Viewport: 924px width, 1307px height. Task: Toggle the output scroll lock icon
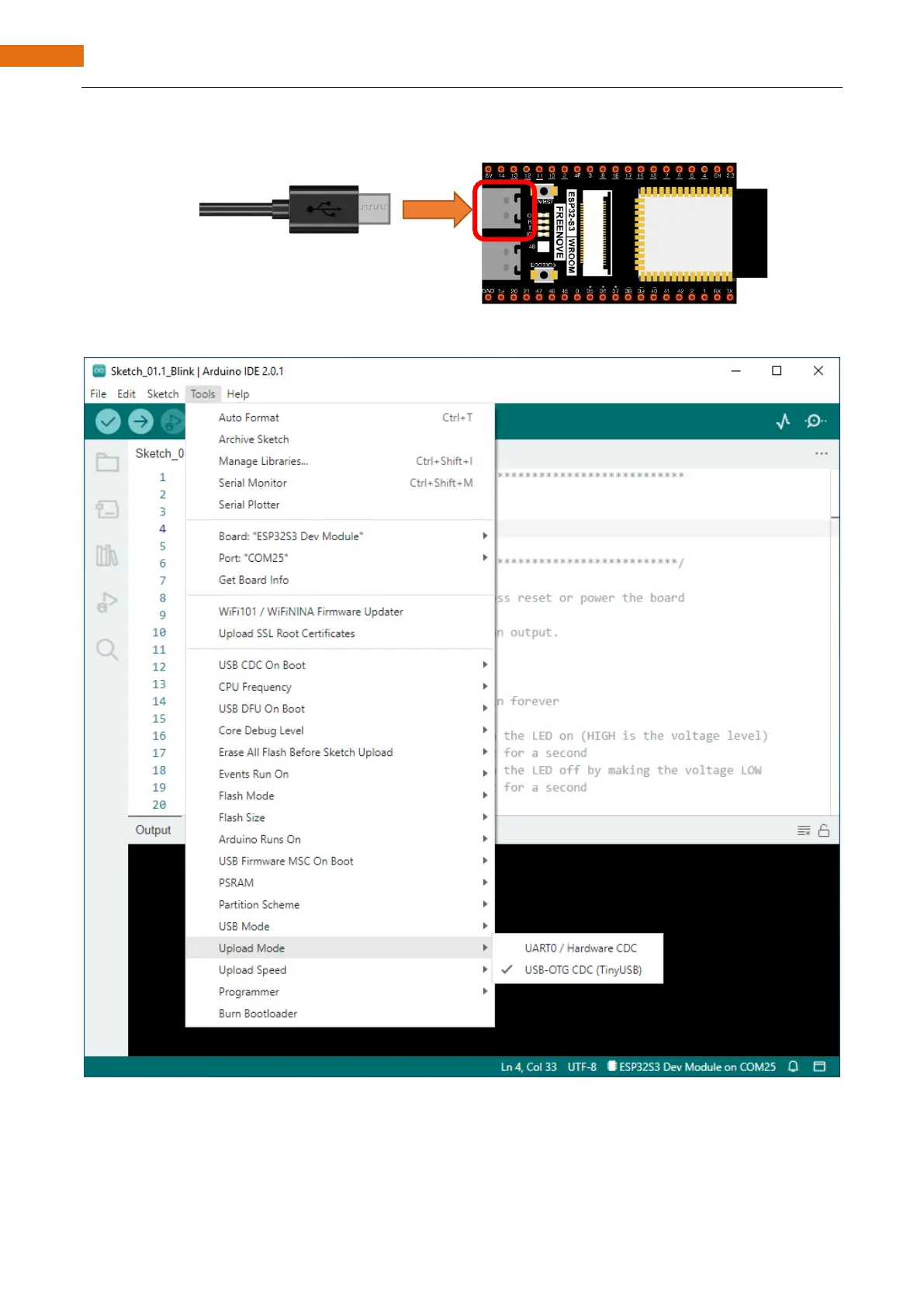tap(824, 830)
